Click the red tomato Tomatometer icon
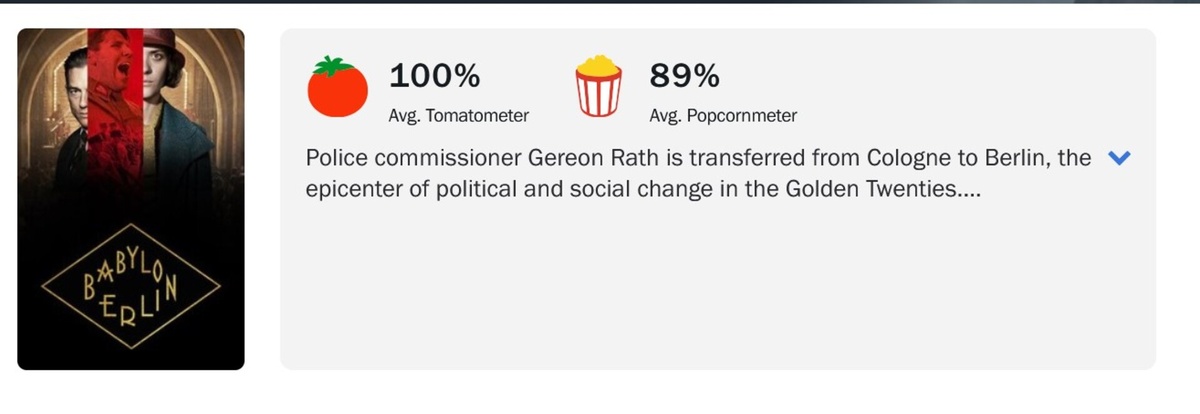Screen dimensions: 1200x414 point(338,88)
